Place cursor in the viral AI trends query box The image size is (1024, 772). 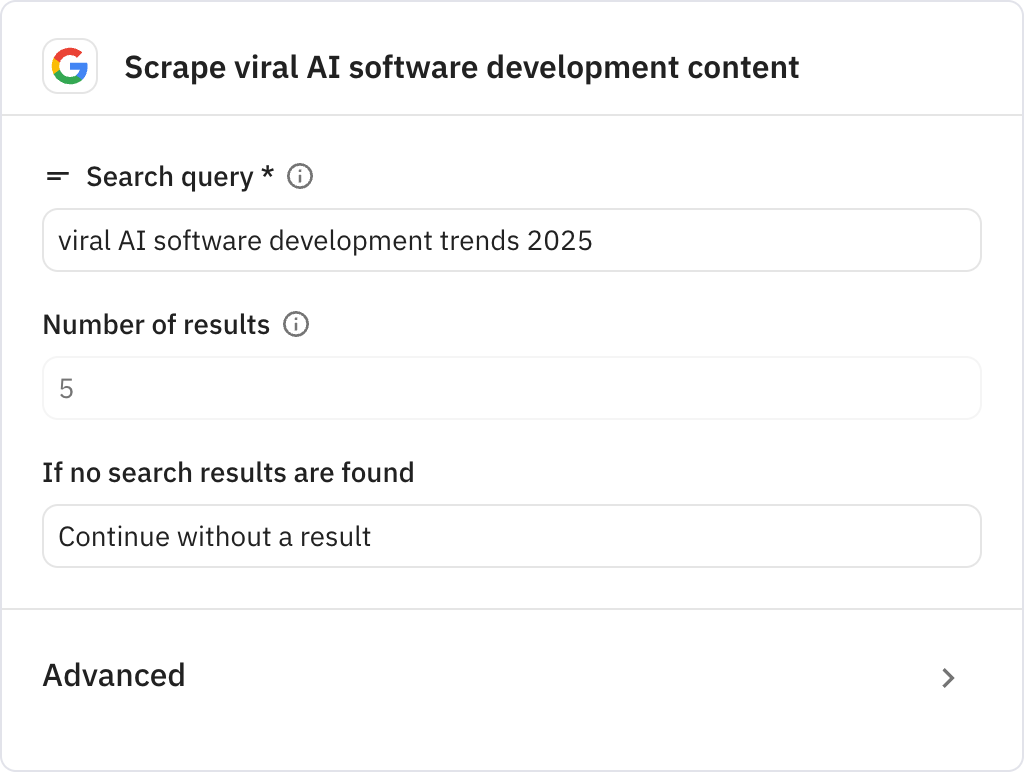coord(512,240)
